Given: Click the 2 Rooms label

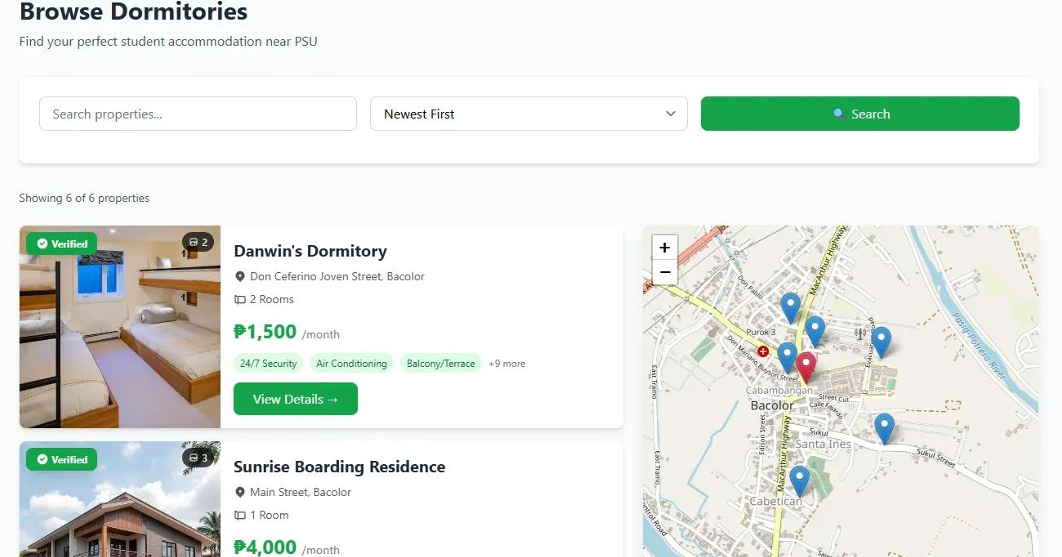Looking at the screenshot, I should pyautogui.click(x=272, y=299).
